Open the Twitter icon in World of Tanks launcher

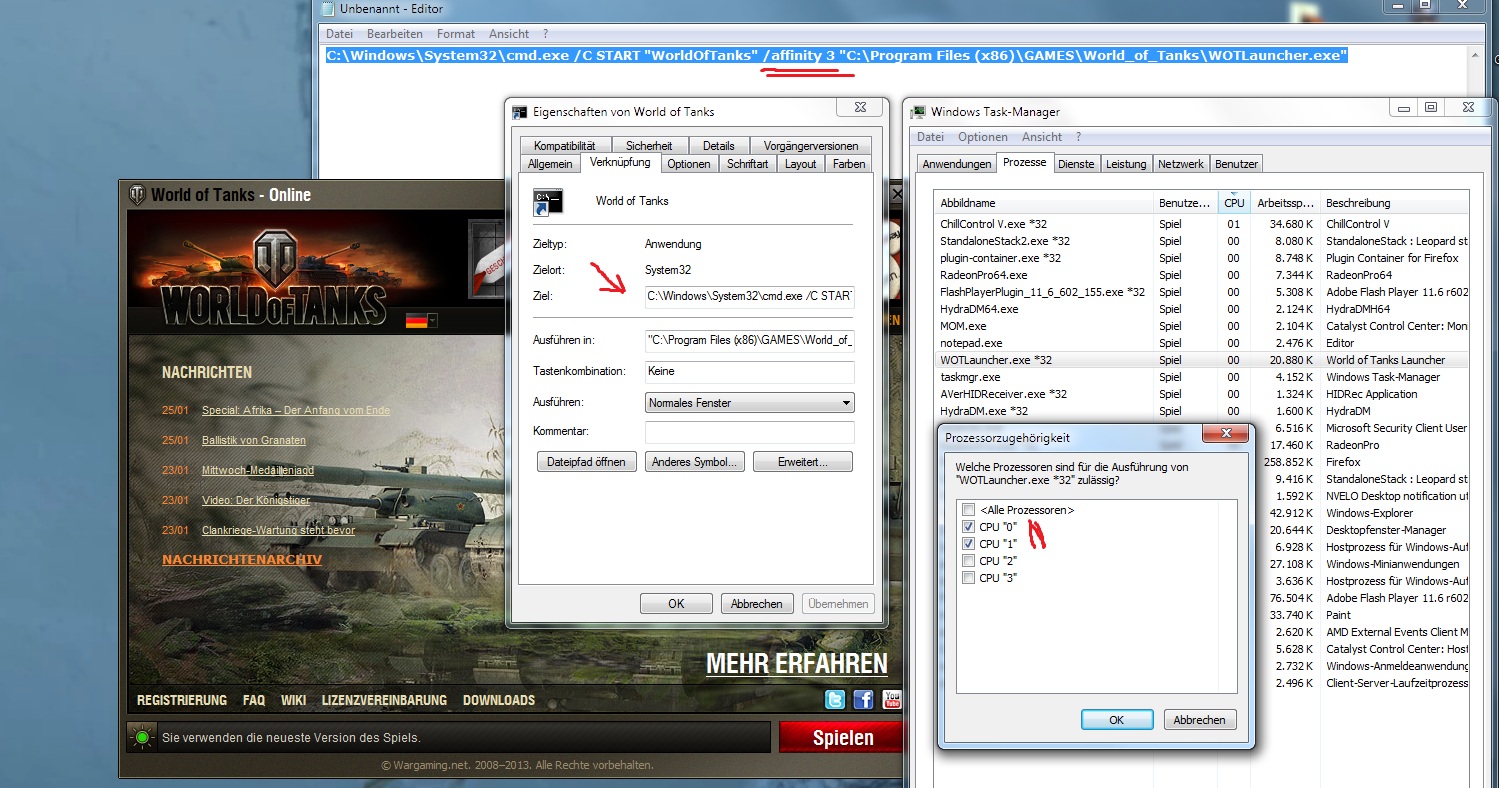[835, 699]
